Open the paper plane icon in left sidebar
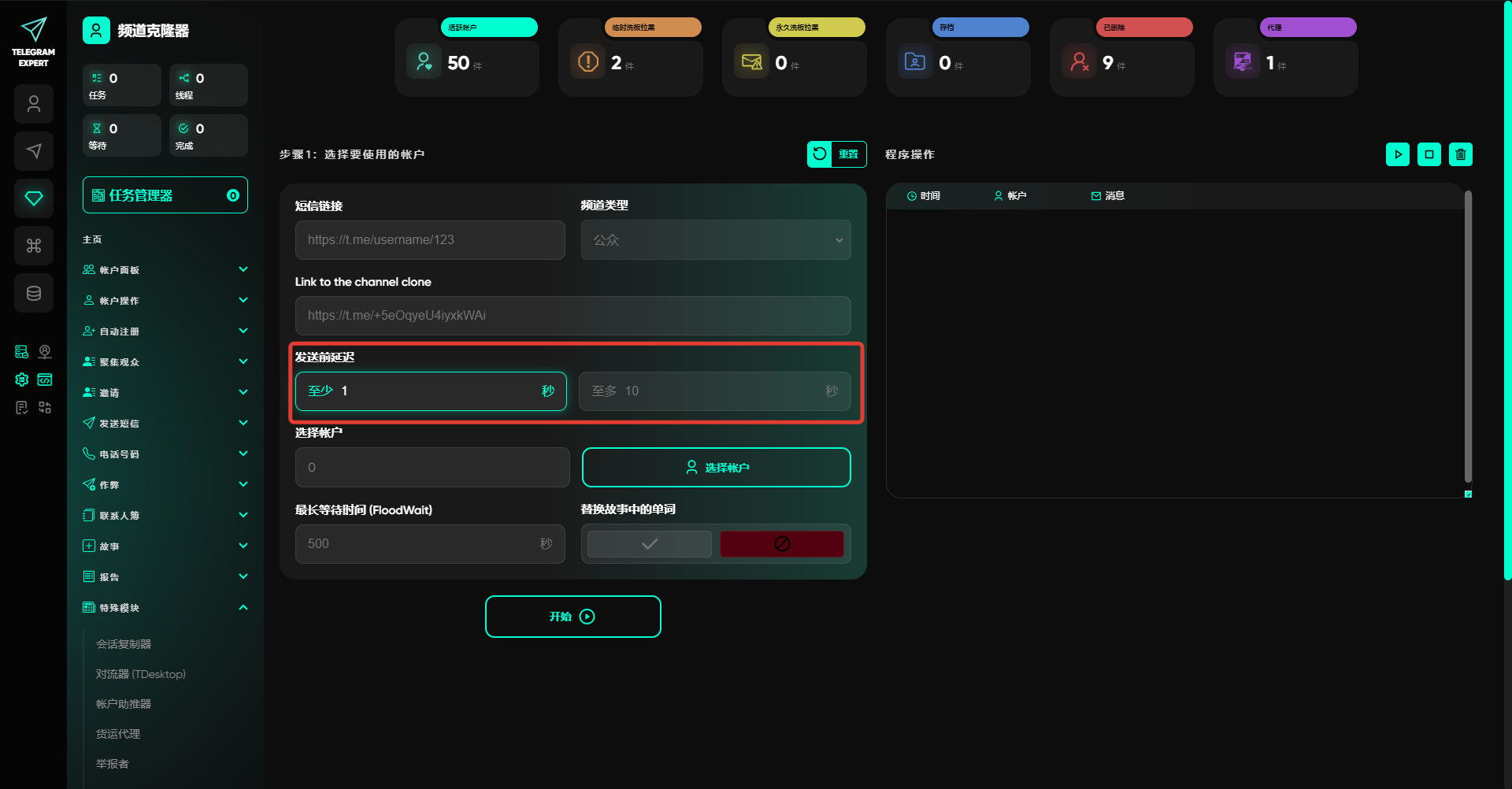The width and height of the screenshot is (1512, 789). pyautogui.click(x=34, y=151)
